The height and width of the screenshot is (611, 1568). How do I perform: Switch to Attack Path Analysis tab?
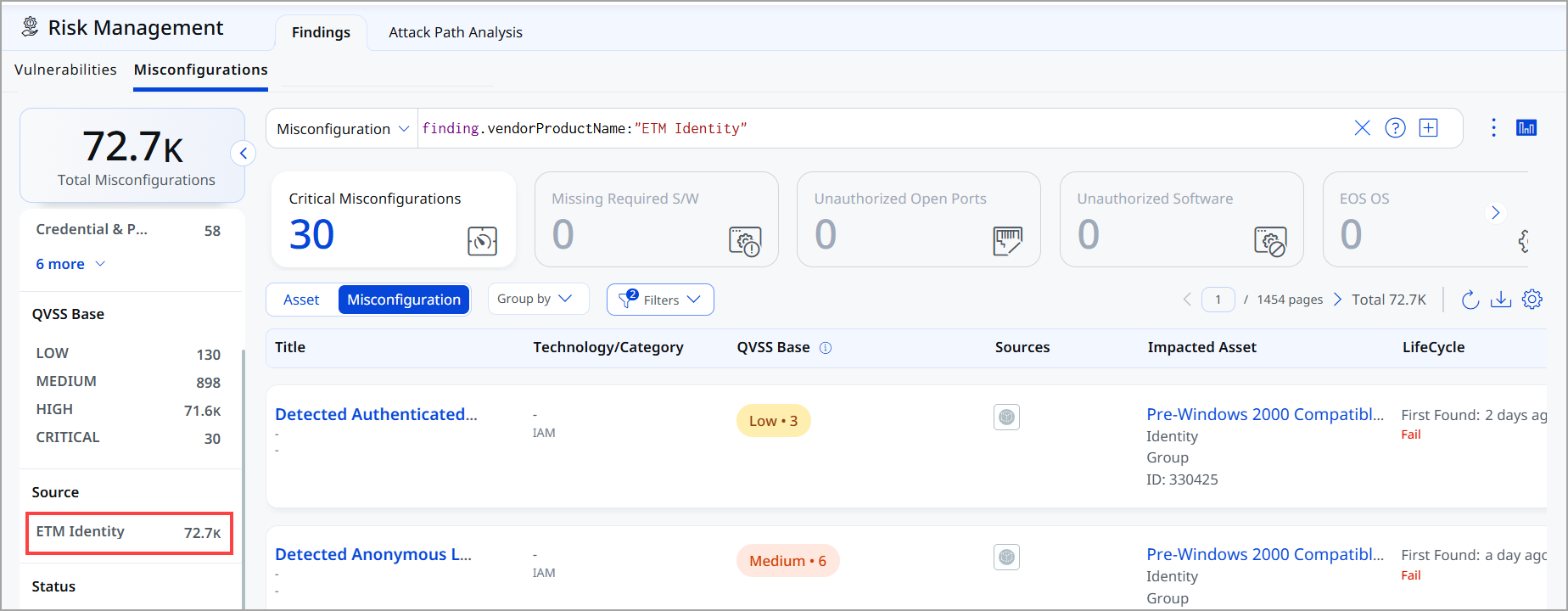tap(456, 32)
